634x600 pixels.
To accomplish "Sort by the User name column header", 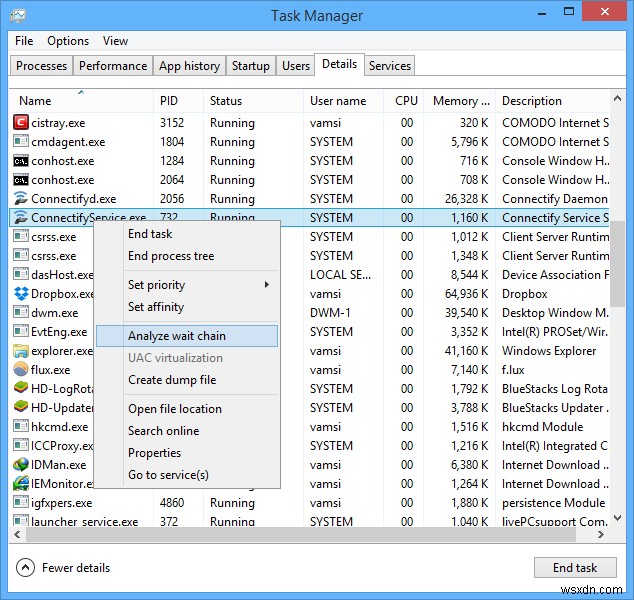I will pos(343,101).
